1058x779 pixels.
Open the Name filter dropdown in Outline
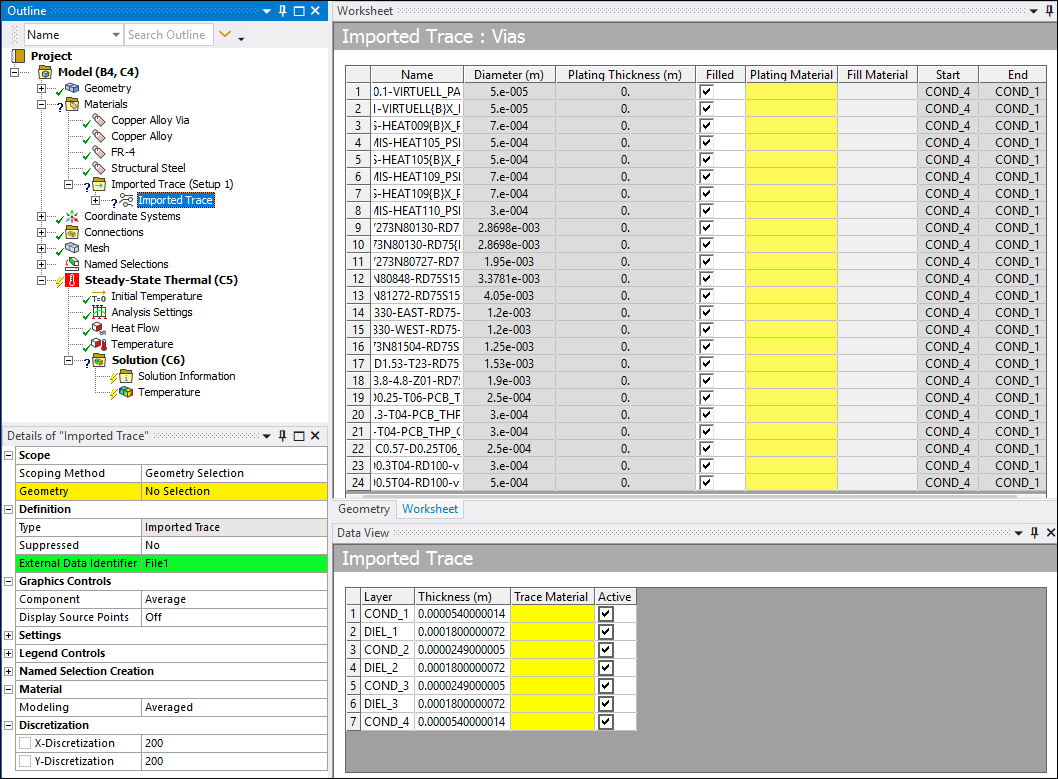pos(114,35)
